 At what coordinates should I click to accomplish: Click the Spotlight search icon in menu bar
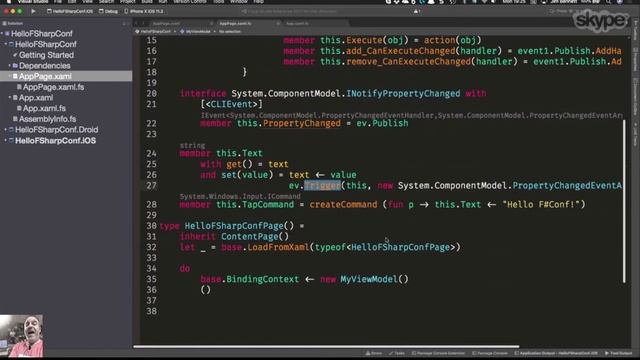(609, 2)
